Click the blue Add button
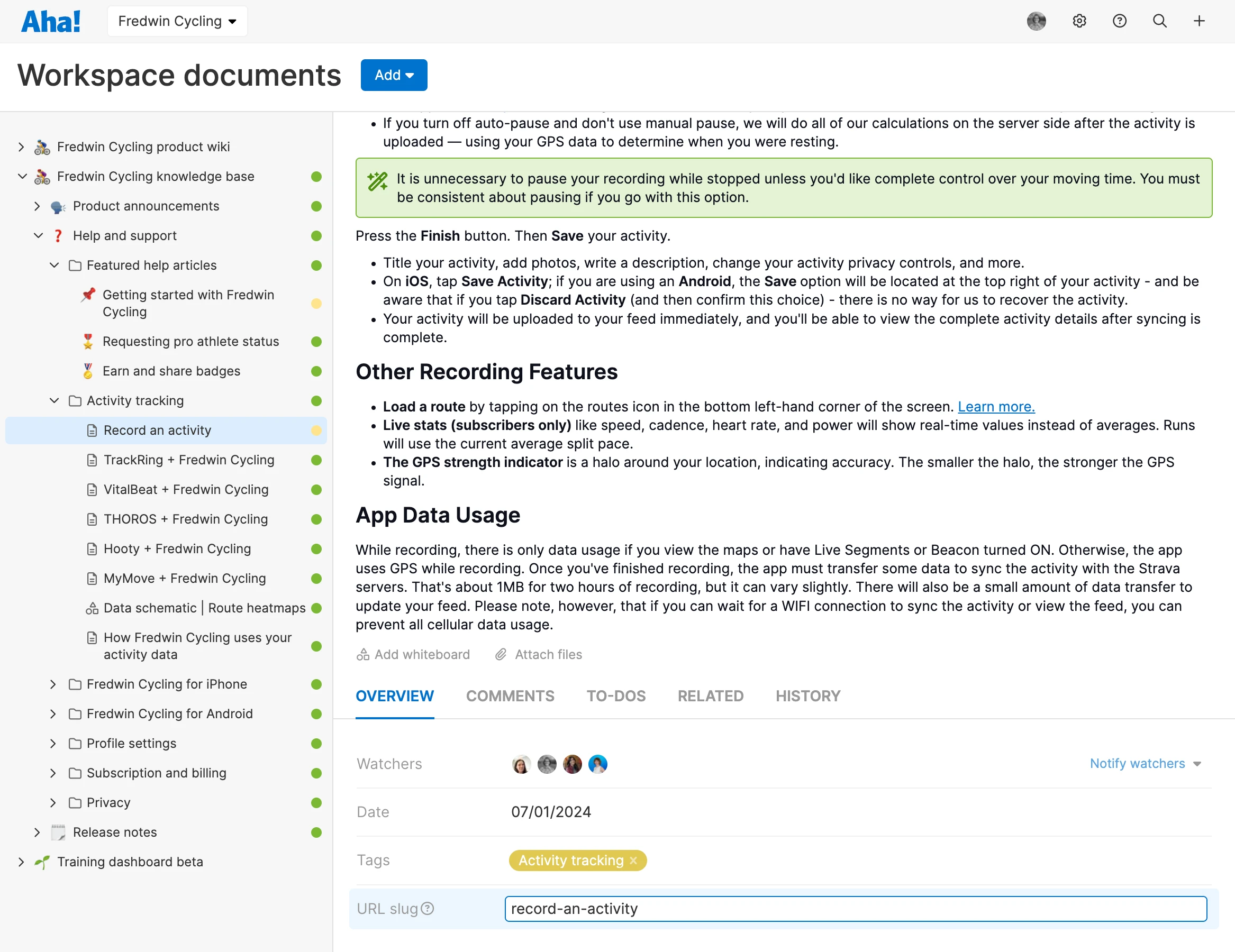The width and height of the screenshot is (1235, 952). (x=394, y=75)
